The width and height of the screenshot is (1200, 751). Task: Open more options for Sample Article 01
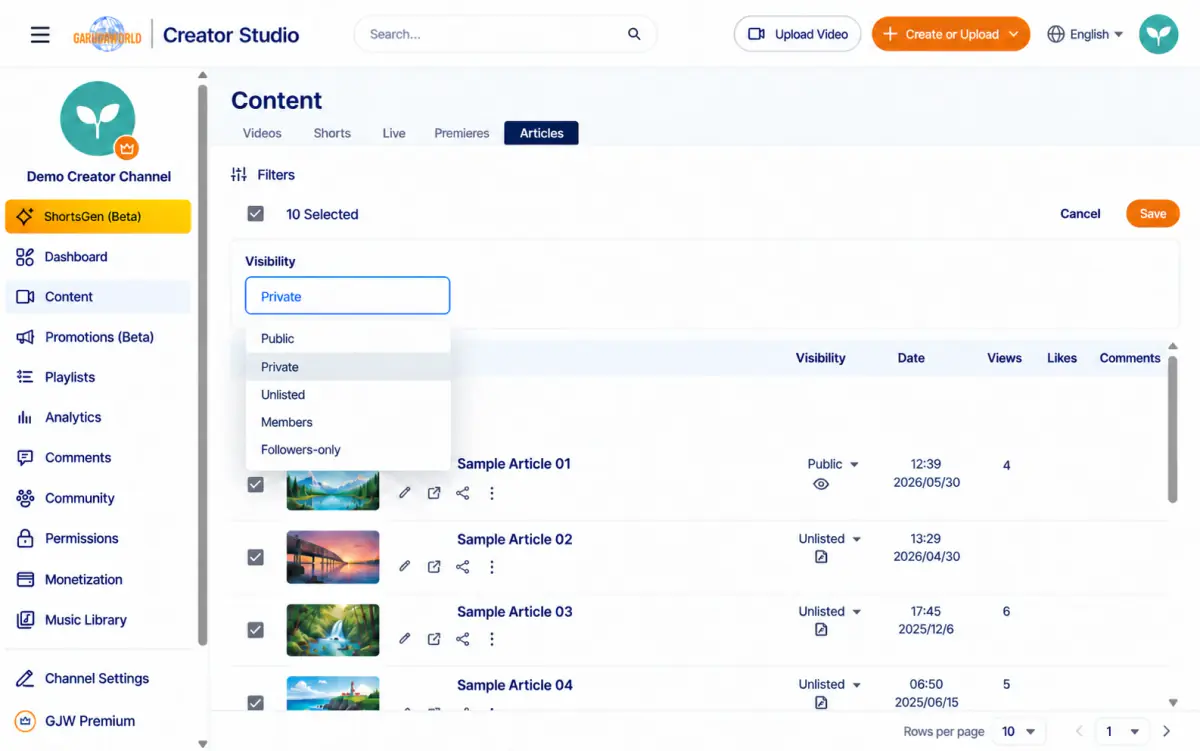(491, 493)
